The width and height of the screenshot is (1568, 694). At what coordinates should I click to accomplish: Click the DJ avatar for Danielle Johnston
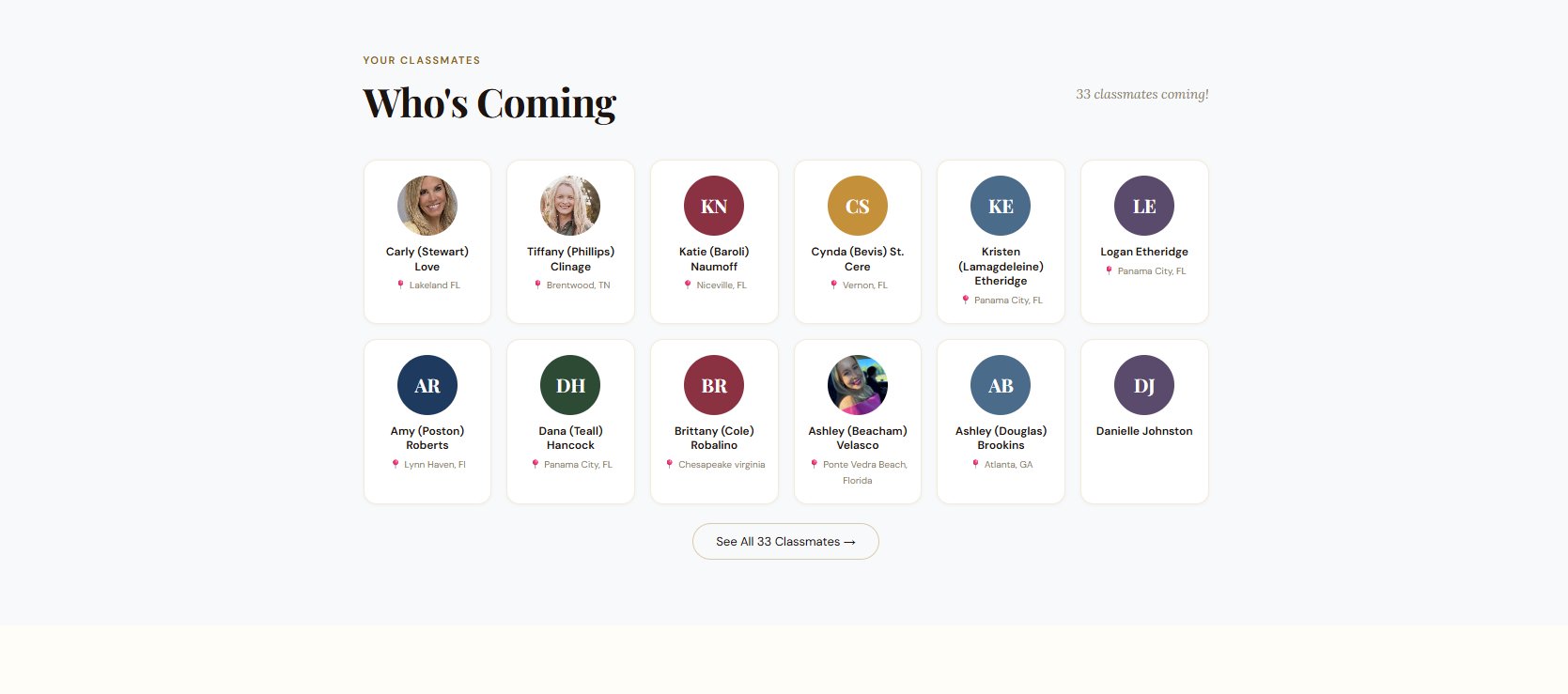coord(1144,385)
